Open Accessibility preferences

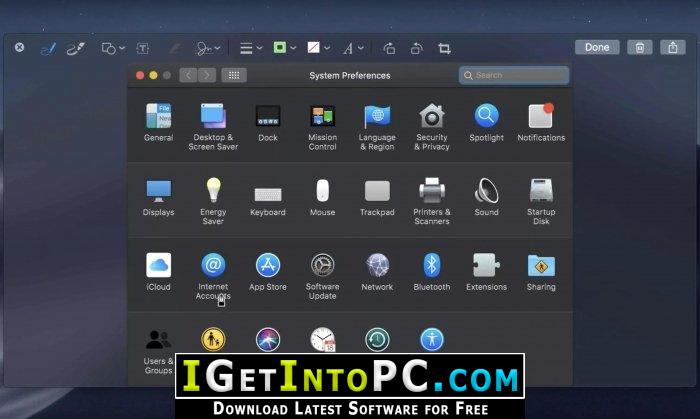pos(432,339)
